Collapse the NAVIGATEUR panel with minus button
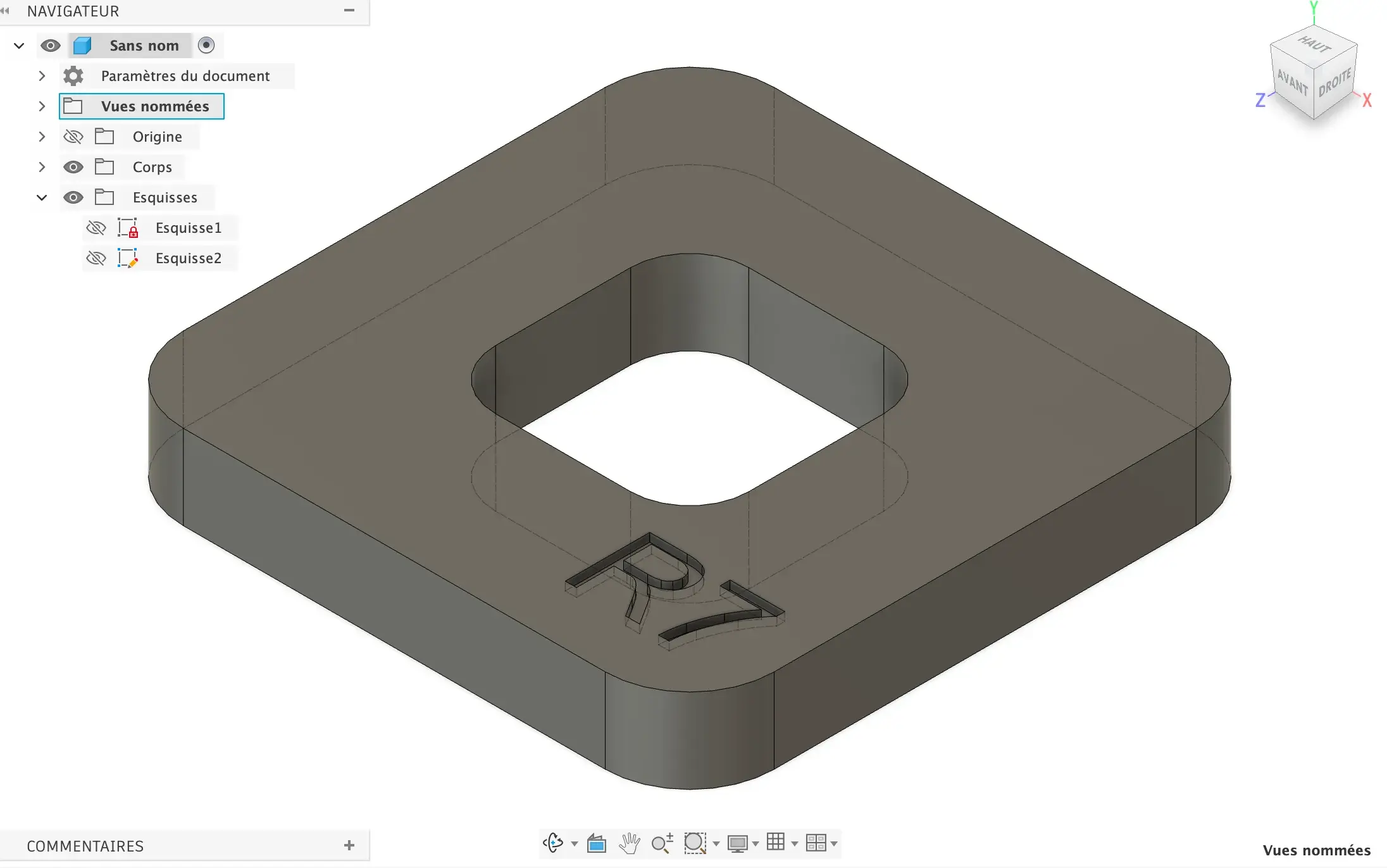 click(349, 10)
